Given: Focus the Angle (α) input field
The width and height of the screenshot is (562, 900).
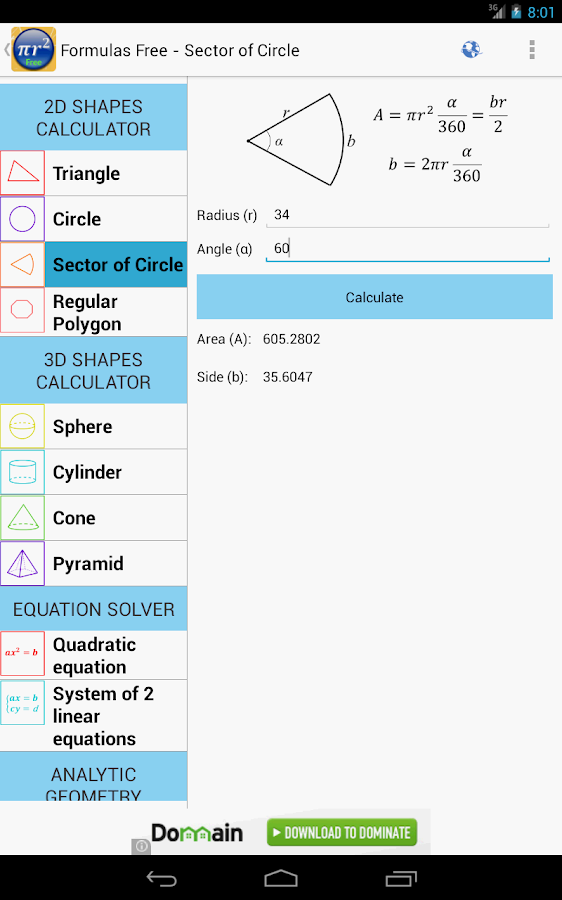Looking at the screenshot, I should tap(408, 249).
